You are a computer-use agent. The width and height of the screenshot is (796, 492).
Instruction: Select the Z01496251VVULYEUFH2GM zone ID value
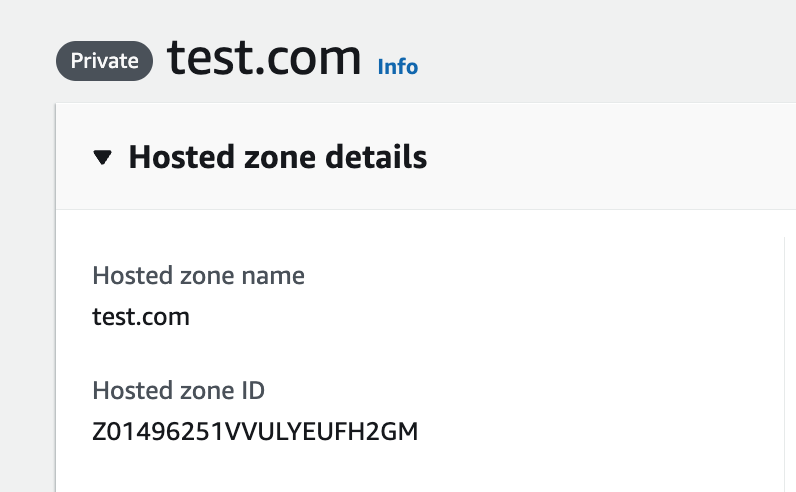pyautogui.click(x=254, y=432)
